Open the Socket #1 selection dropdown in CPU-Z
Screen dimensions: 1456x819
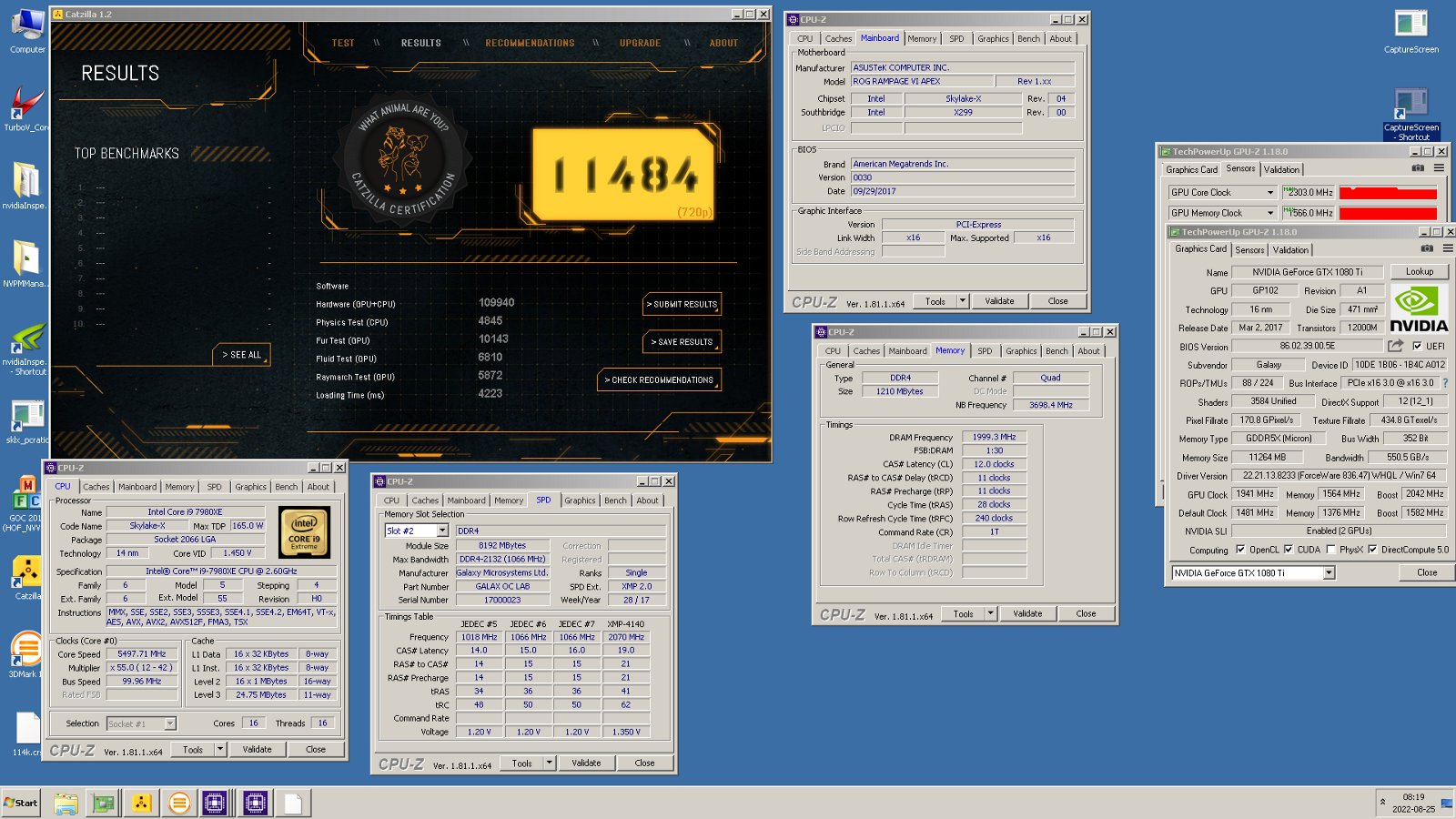[x=169, y=723]
